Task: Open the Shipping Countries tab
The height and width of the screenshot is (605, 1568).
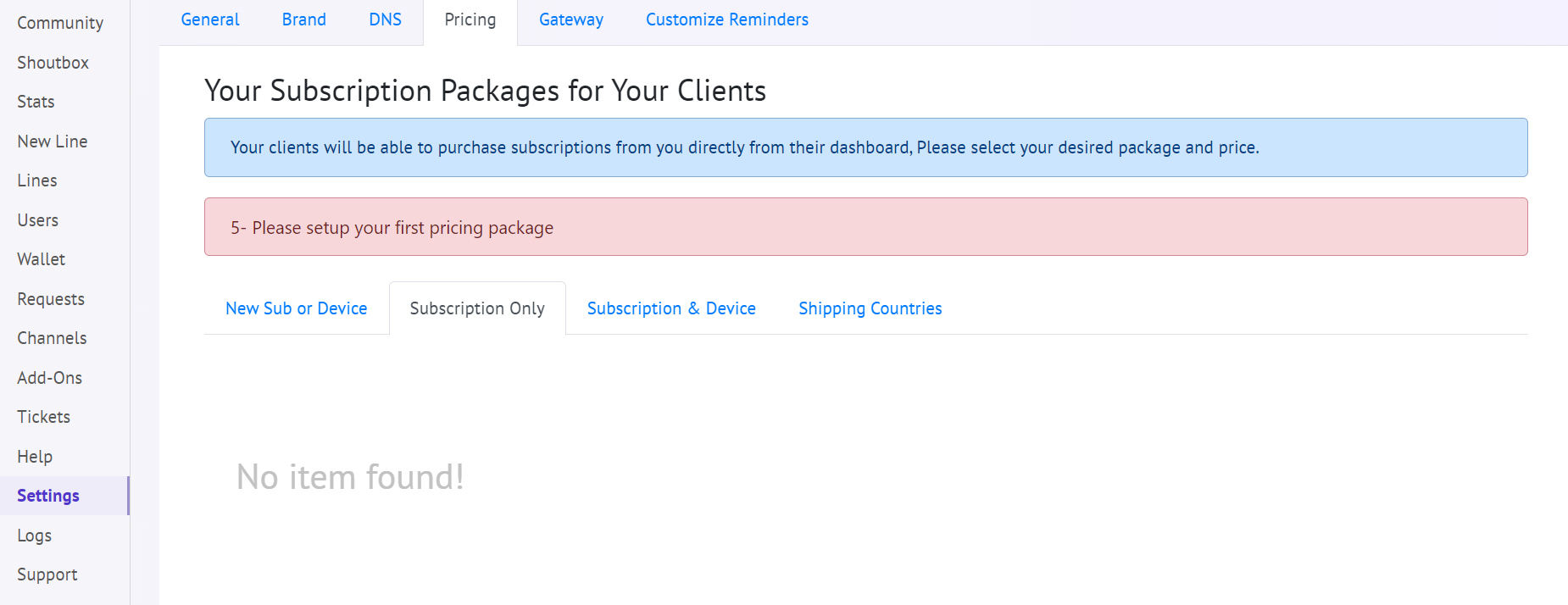Action: pos(870,308)
